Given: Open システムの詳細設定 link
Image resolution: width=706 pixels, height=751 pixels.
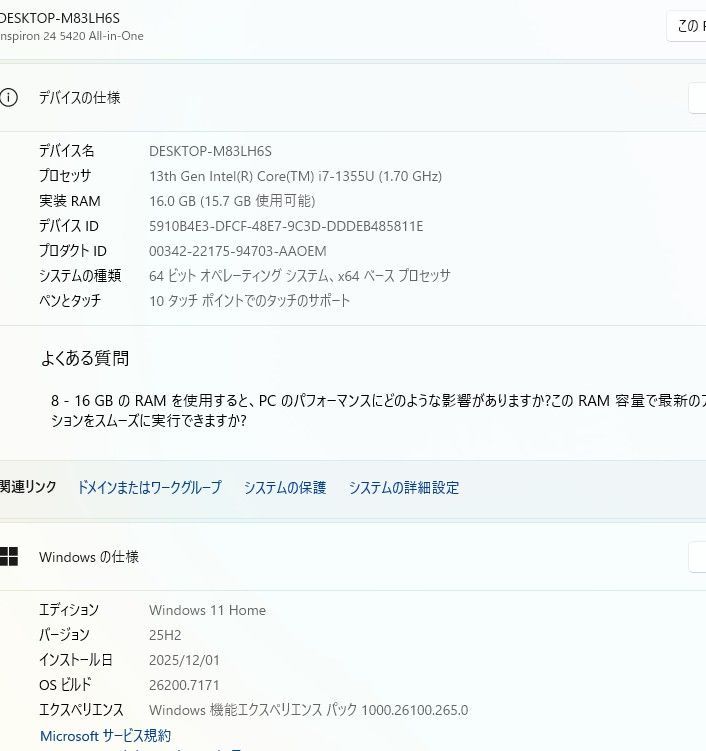Looking at the screenshot, I should (404, 487).
